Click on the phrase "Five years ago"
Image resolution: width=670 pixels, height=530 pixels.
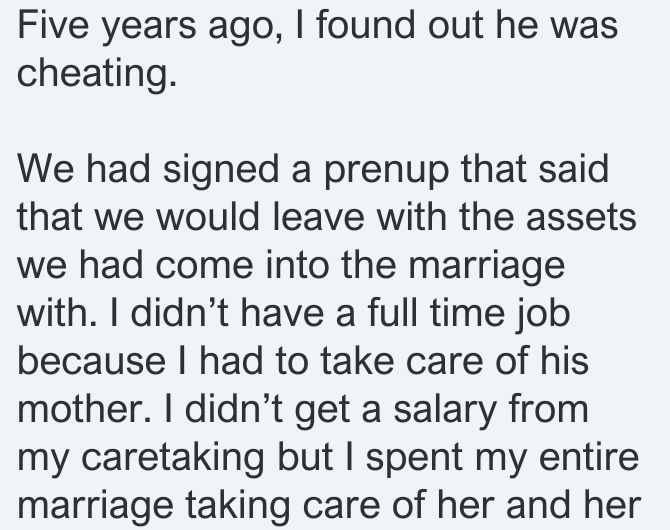point(145,26)
